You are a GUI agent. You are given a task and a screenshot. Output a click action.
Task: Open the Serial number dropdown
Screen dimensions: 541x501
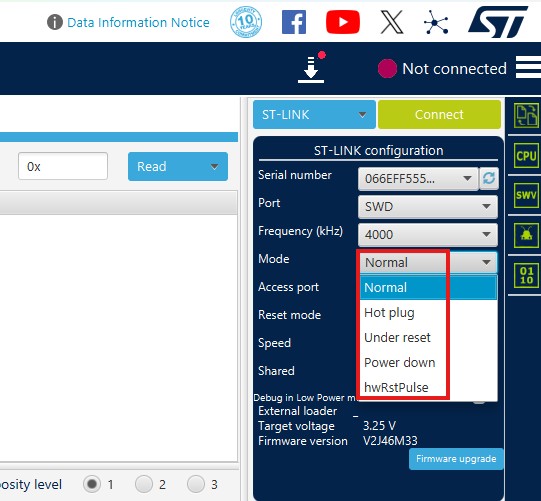(x=418, y=179)
